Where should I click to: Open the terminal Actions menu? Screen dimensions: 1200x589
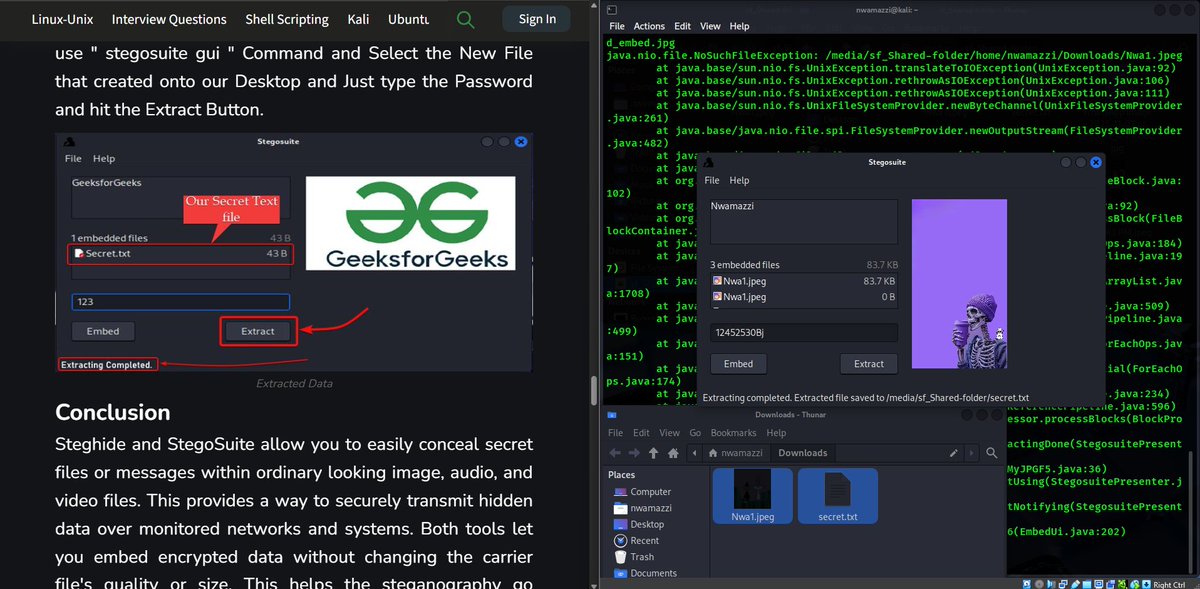click(649, 26)
